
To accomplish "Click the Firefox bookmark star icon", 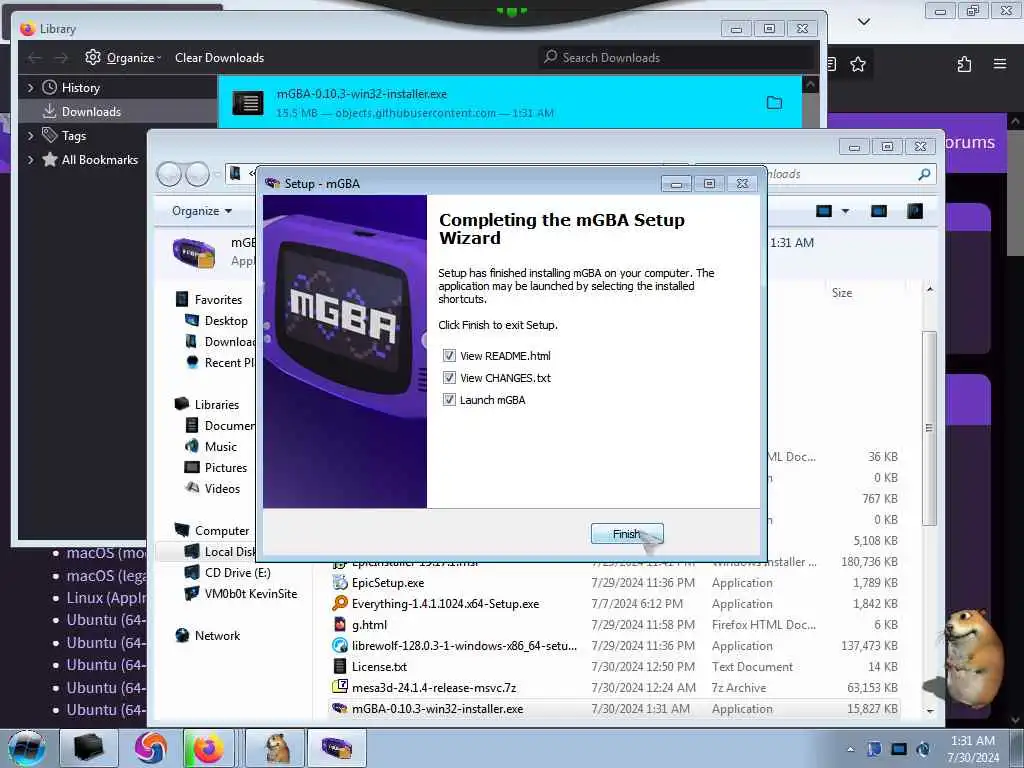I will (858, 64).
